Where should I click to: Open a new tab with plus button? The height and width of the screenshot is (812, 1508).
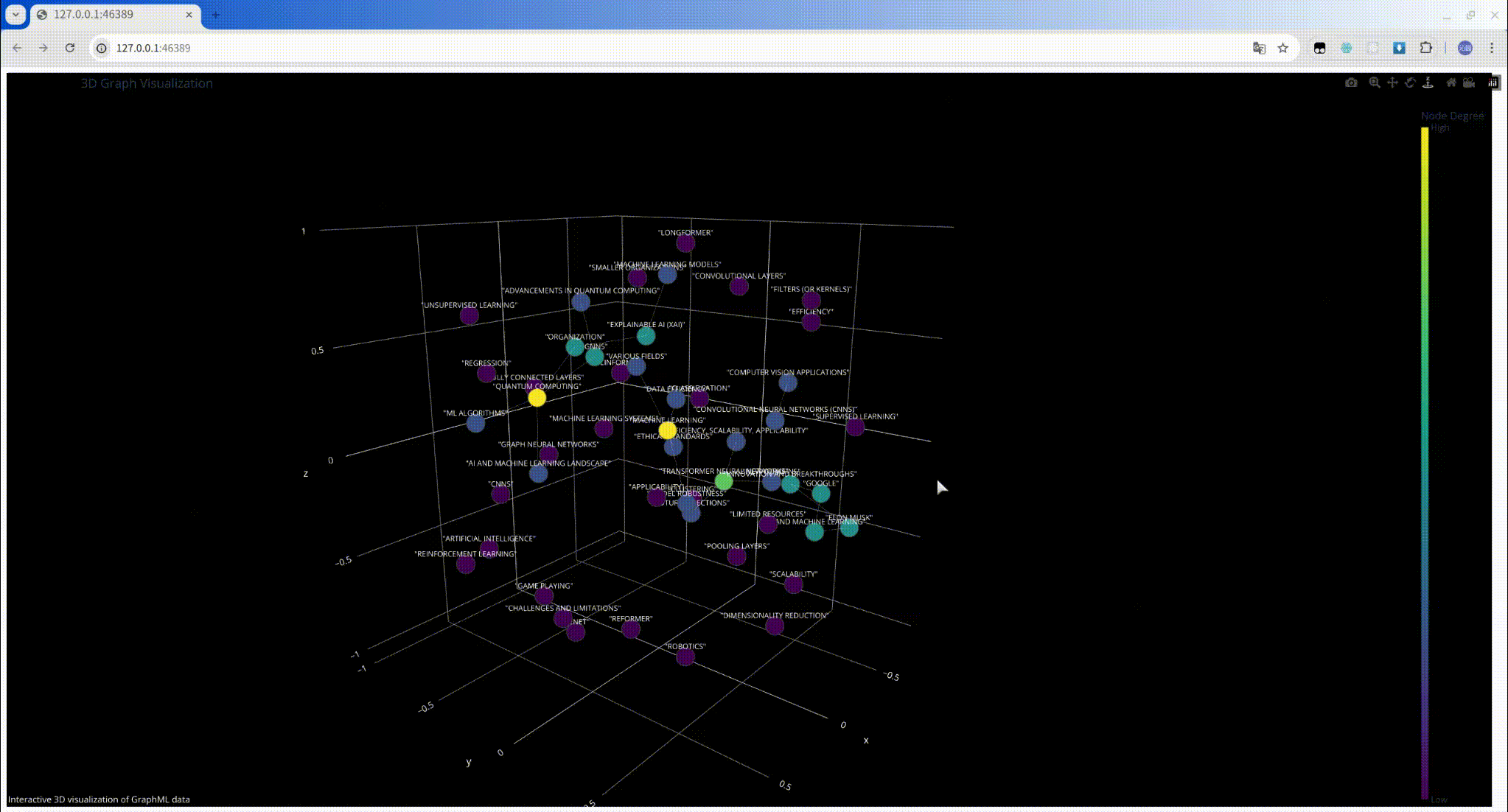215,14
